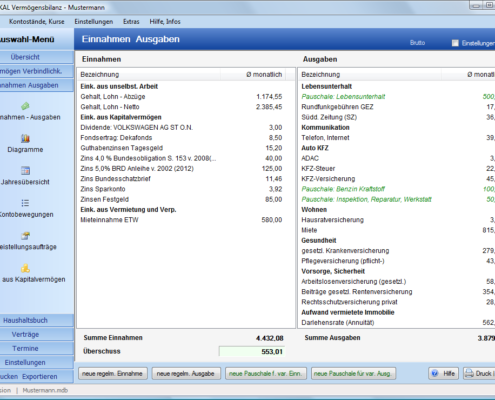Image resolution: width=495 pixels, height=400 pixels.
Task: Open the Freistellungsaufträge icon
Action: click(25, 236)
